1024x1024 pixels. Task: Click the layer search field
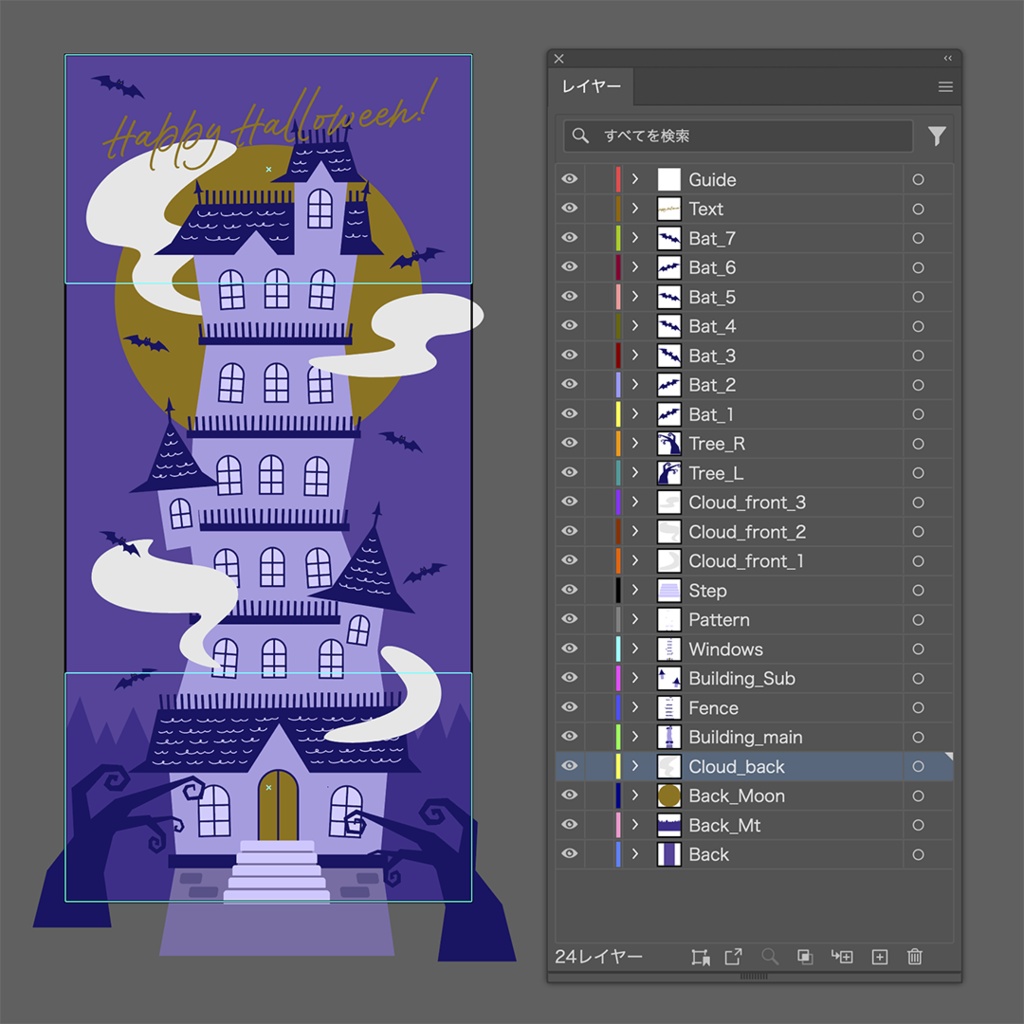tap(738, 136)
